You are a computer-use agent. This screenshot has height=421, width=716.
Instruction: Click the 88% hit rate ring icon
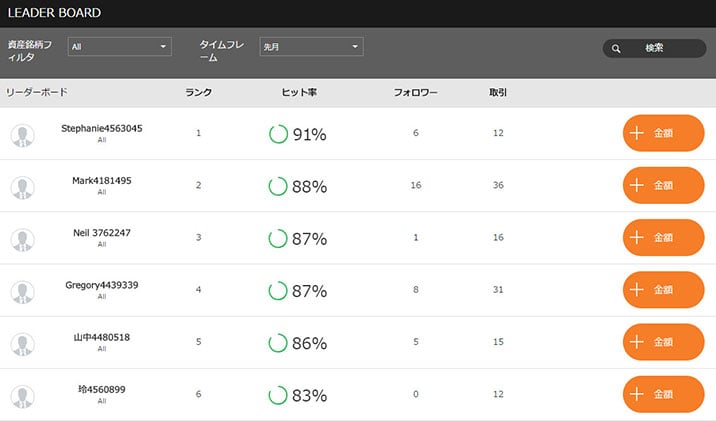click(278, 186)
